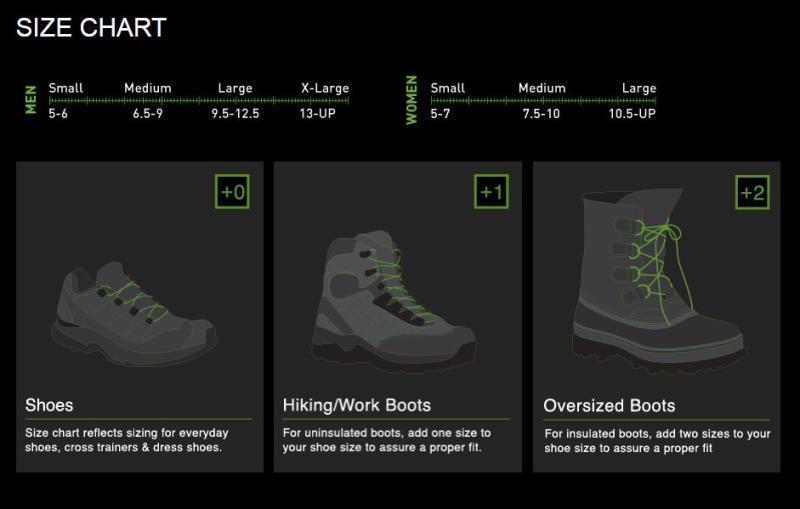The width and height of the screenshot is (800, 509).
Task: Click the women's 7.5-10 size range
Action: (541, 113)
